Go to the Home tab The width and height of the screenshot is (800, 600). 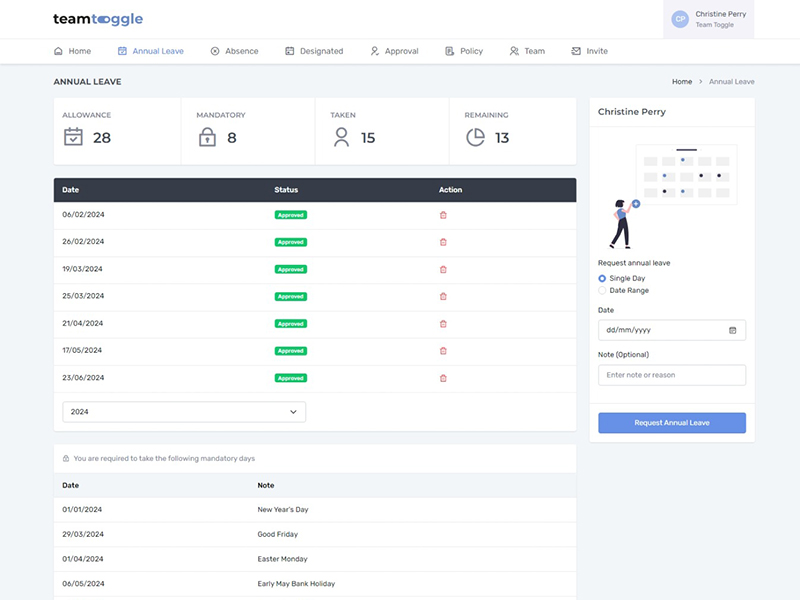72,51
